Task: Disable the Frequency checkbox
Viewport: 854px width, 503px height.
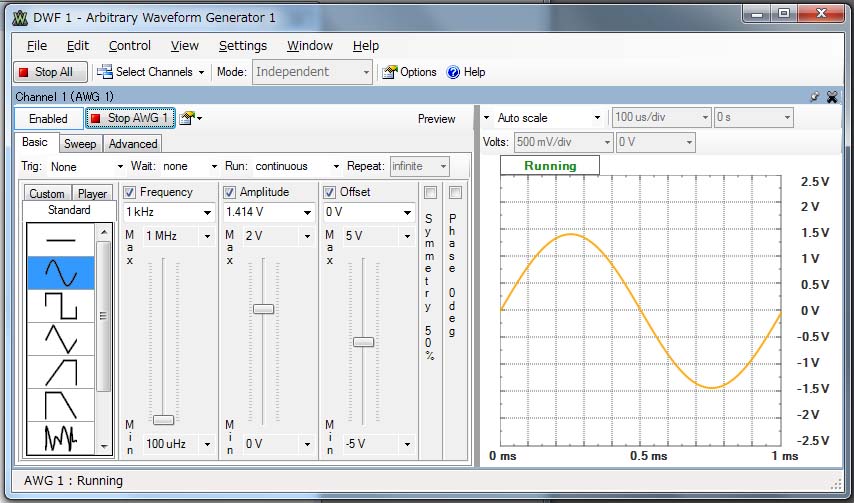Action: tap(130, 192)
